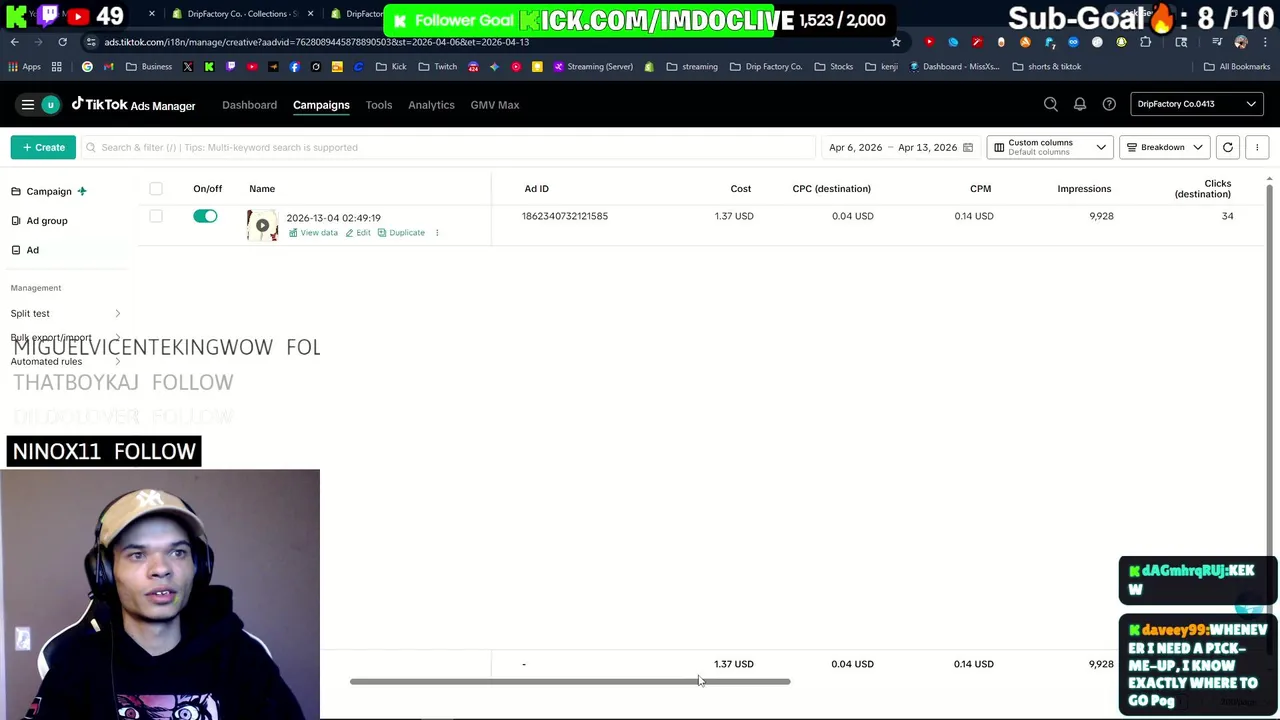Click the green Create button
The width and height of the screenshot is (1280, 720).
(x=43, y=147)
